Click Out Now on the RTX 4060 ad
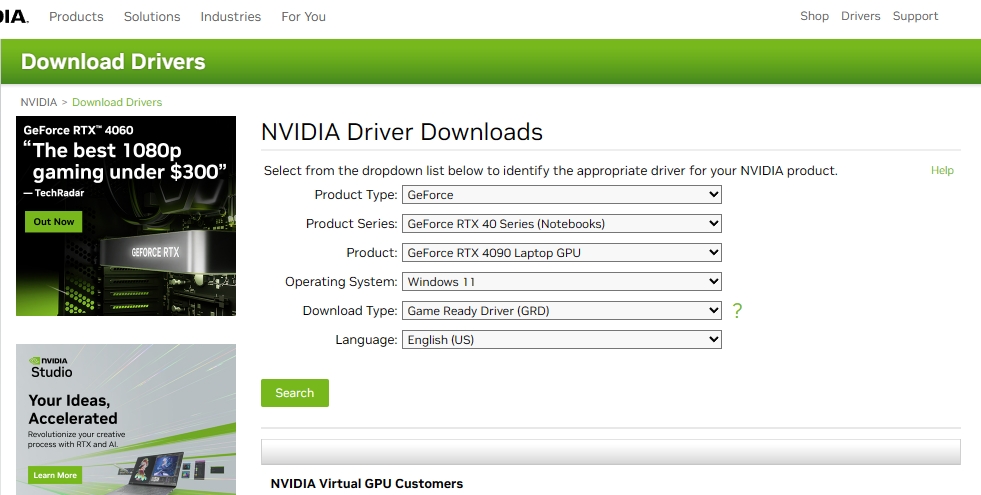The image size is (981, 495). [54, 222]
